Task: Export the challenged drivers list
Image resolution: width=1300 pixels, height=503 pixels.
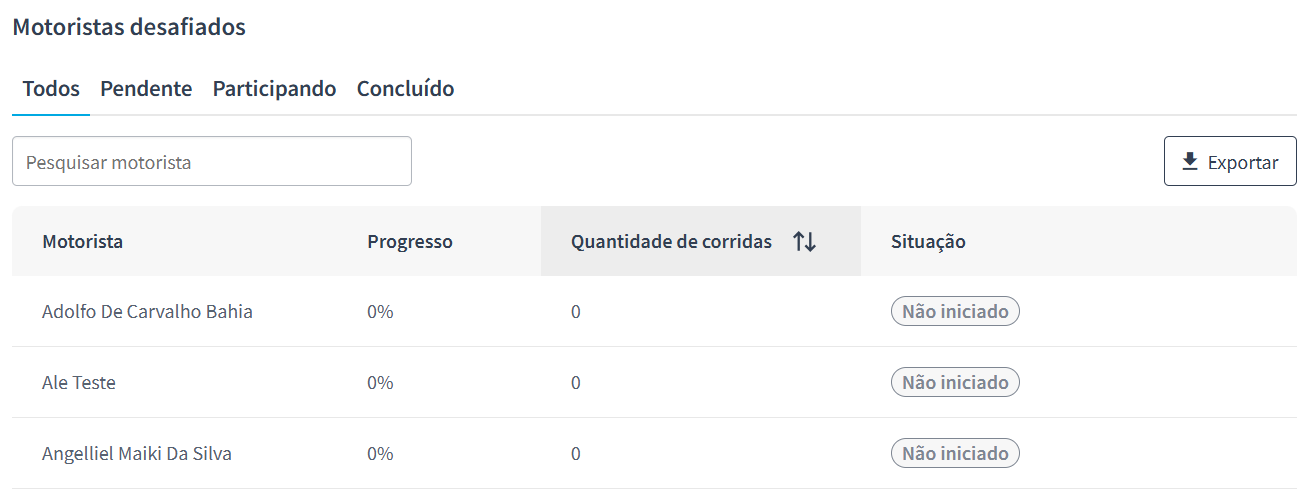Action: (1230, 161)
